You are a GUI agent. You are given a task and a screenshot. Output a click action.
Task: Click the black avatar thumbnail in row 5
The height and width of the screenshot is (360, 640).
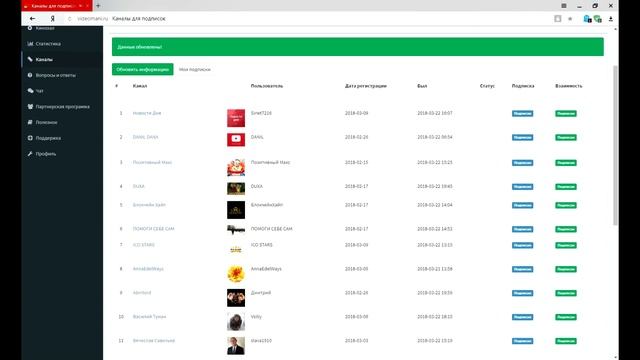click(x=236, y=210)
